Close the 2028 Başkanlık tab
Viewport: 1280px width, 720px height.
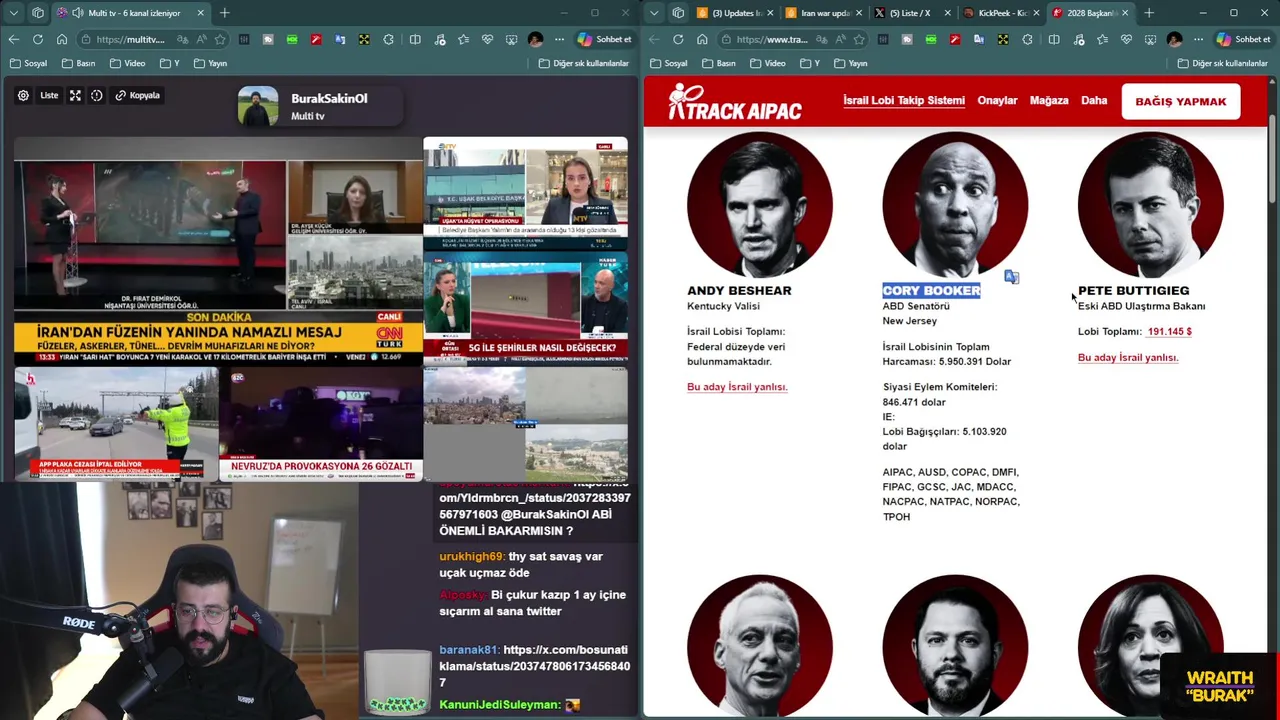coord(1125,13)
